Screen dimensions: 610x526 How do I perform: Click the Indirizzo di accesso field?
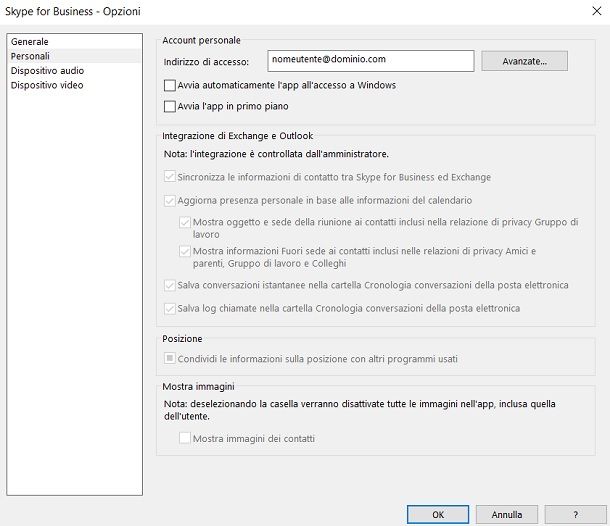pos(371,61)
